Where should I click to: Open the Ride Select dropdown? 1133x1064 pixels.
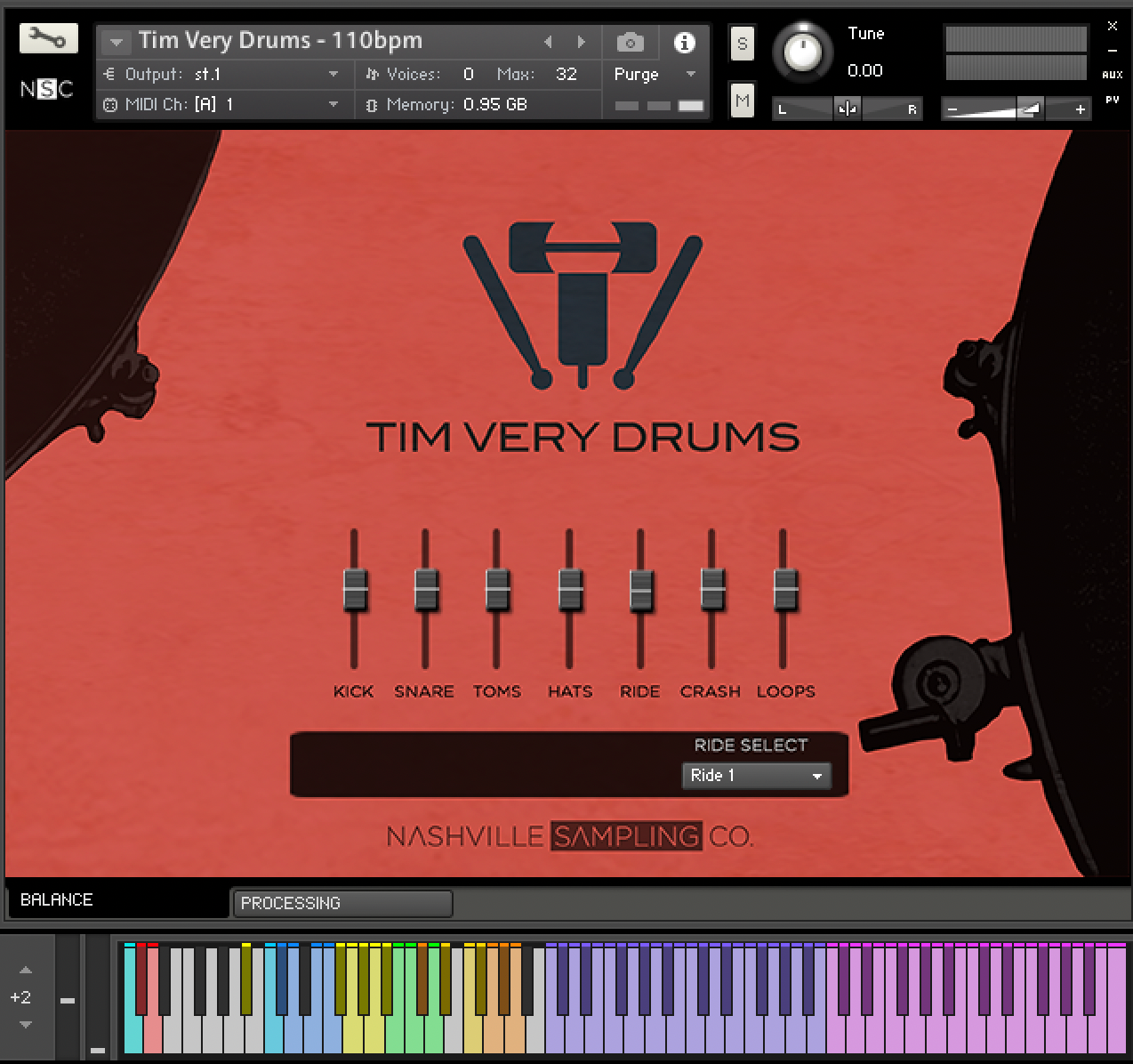pyautogui.click(x=756, y=776)
